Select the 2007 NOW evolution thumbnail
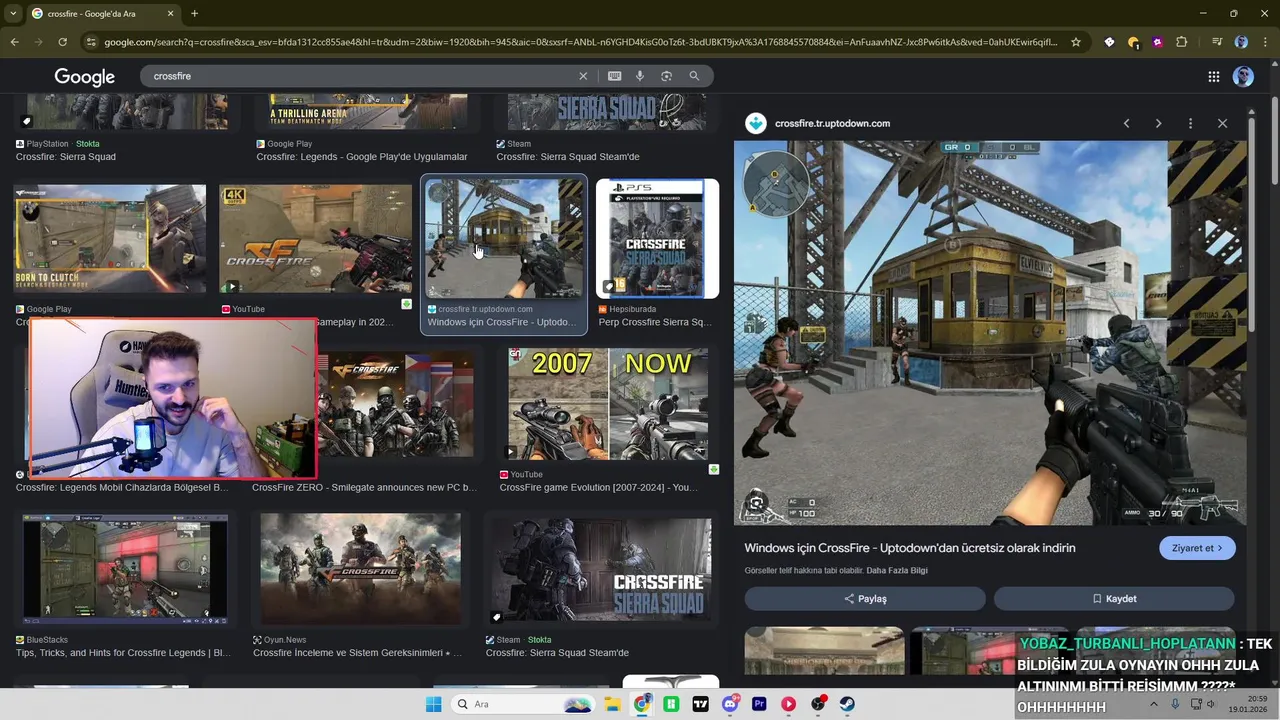 (x=608, y=404)
